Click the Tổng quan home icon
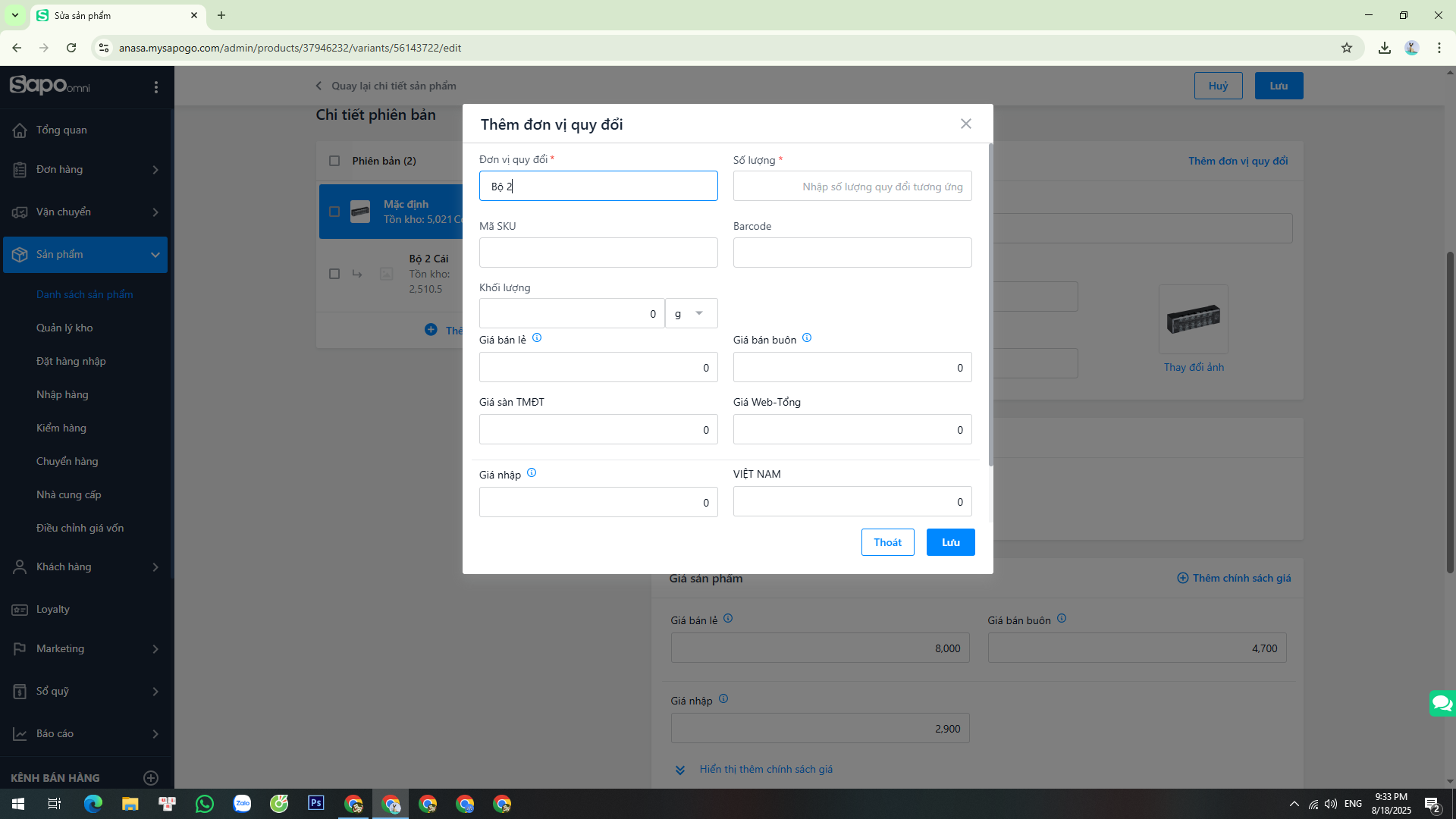The image size is (1456, 819). tap(20, 130)
